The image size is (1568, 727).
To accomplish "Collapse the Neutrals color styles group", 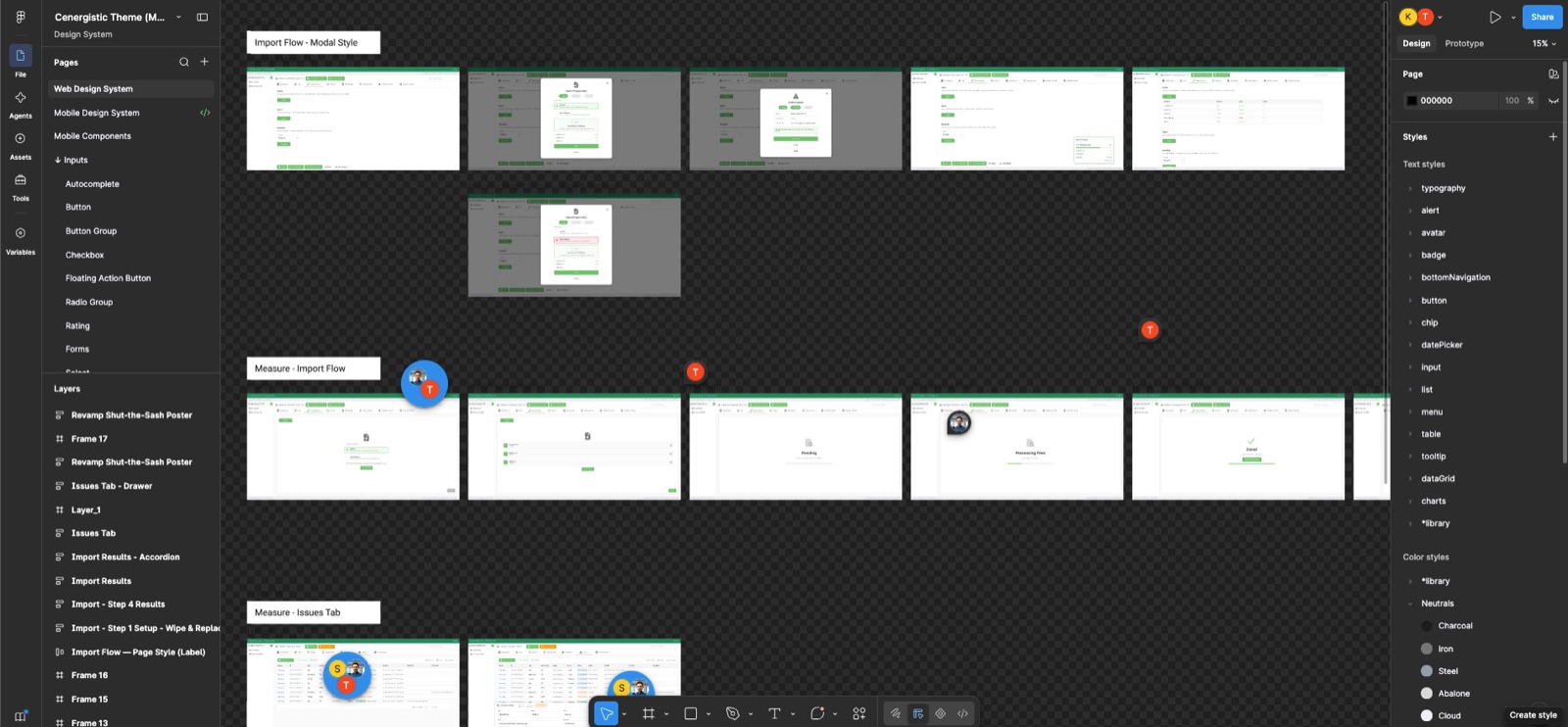I will pos(1410,604).
